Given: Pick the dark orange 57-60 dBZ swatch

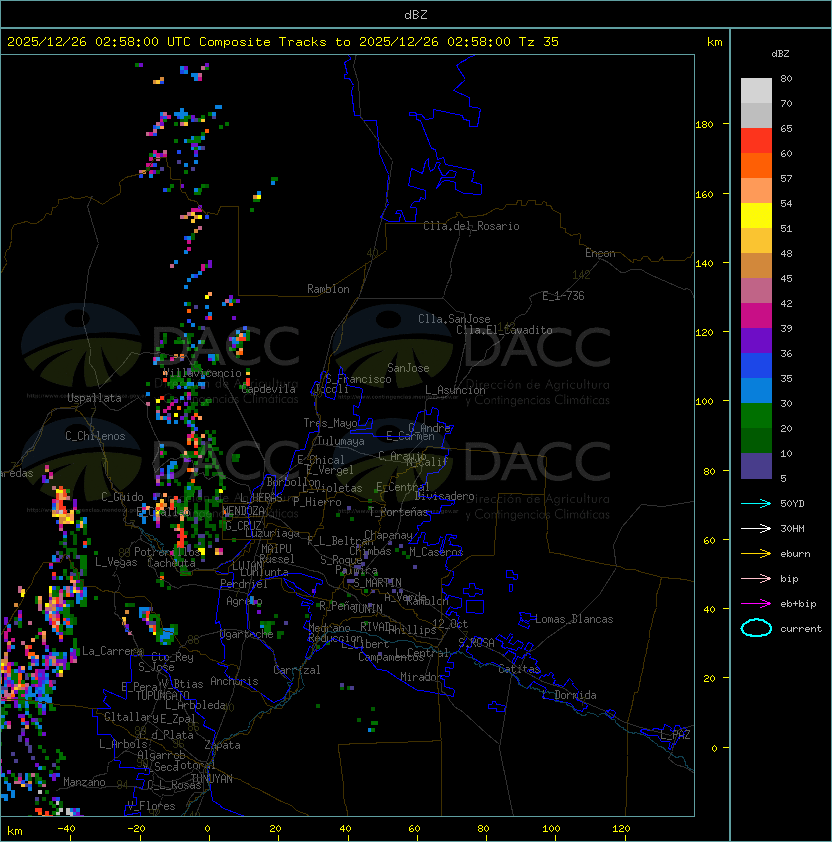Looking at the screenshot, I should click(x=756, y=166).
